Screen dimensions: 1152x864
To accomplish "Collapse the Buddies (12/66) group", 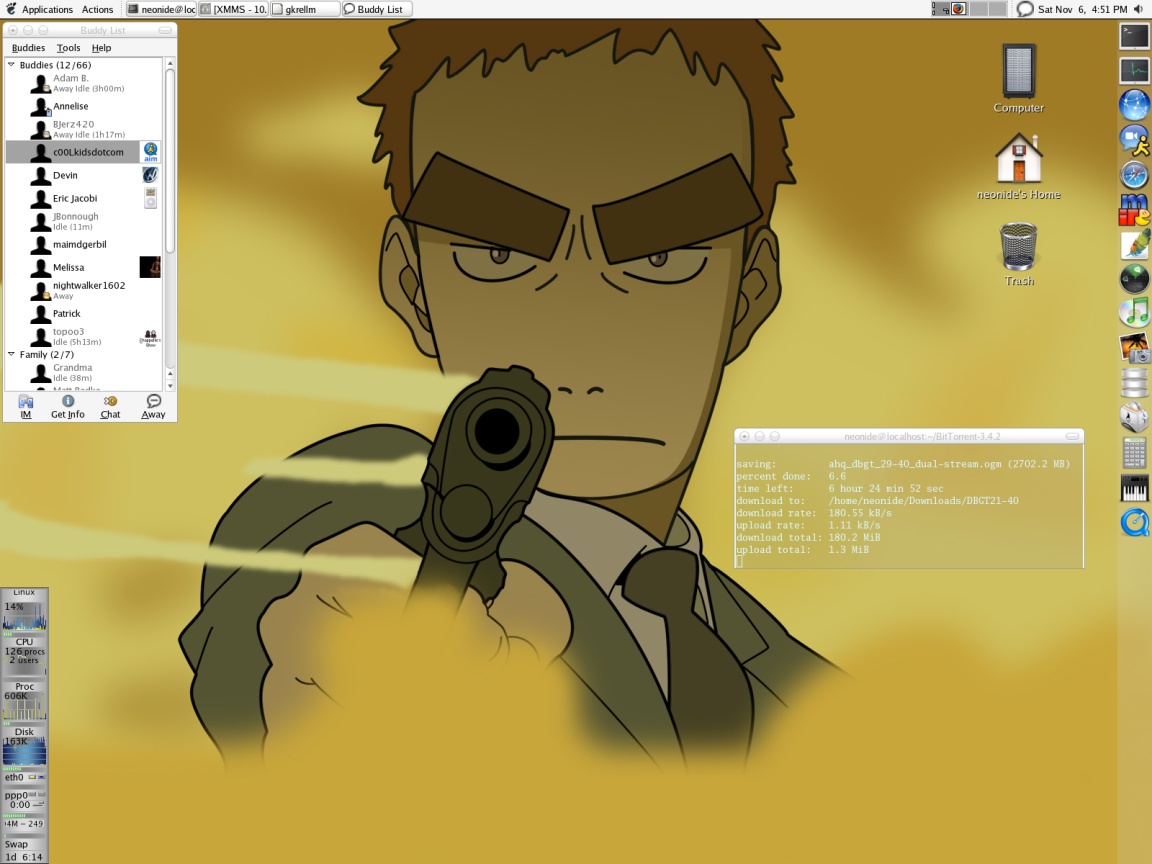I will [x=11, y=65].
